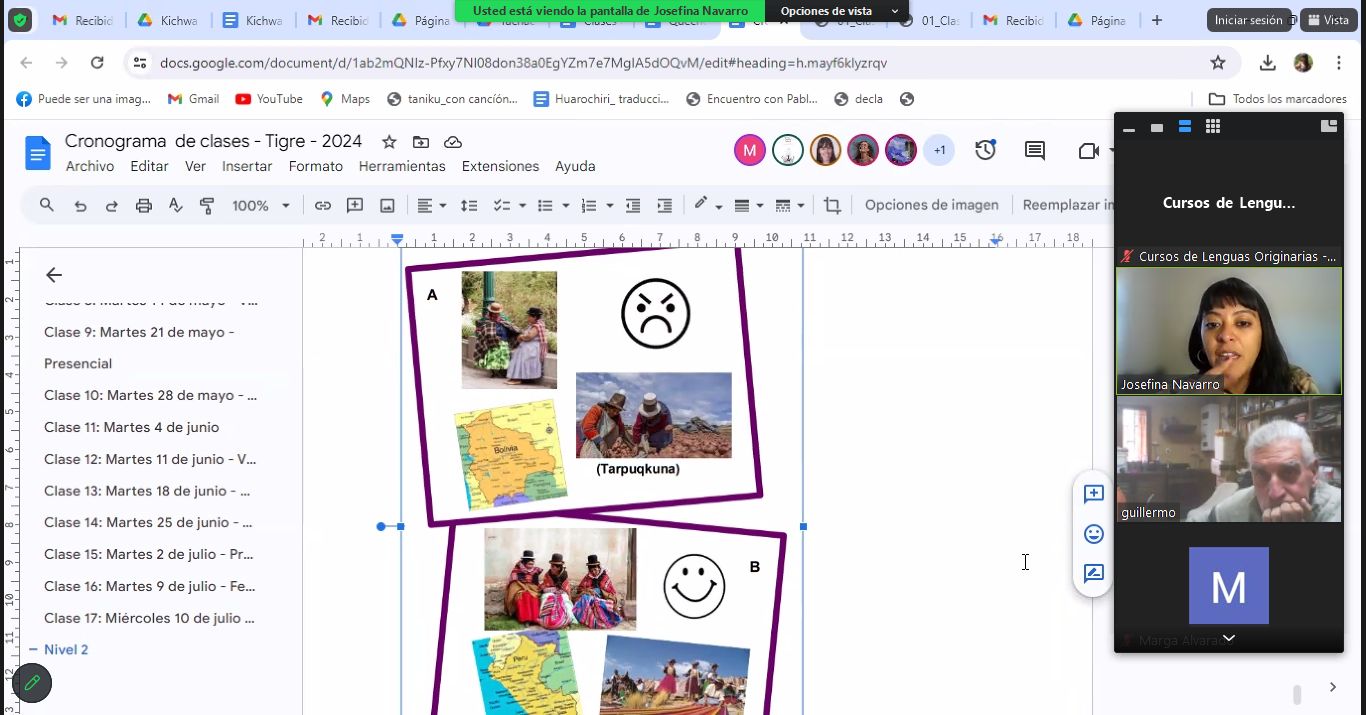
Task: Open the Formato menu
Action: pos(316,166)
